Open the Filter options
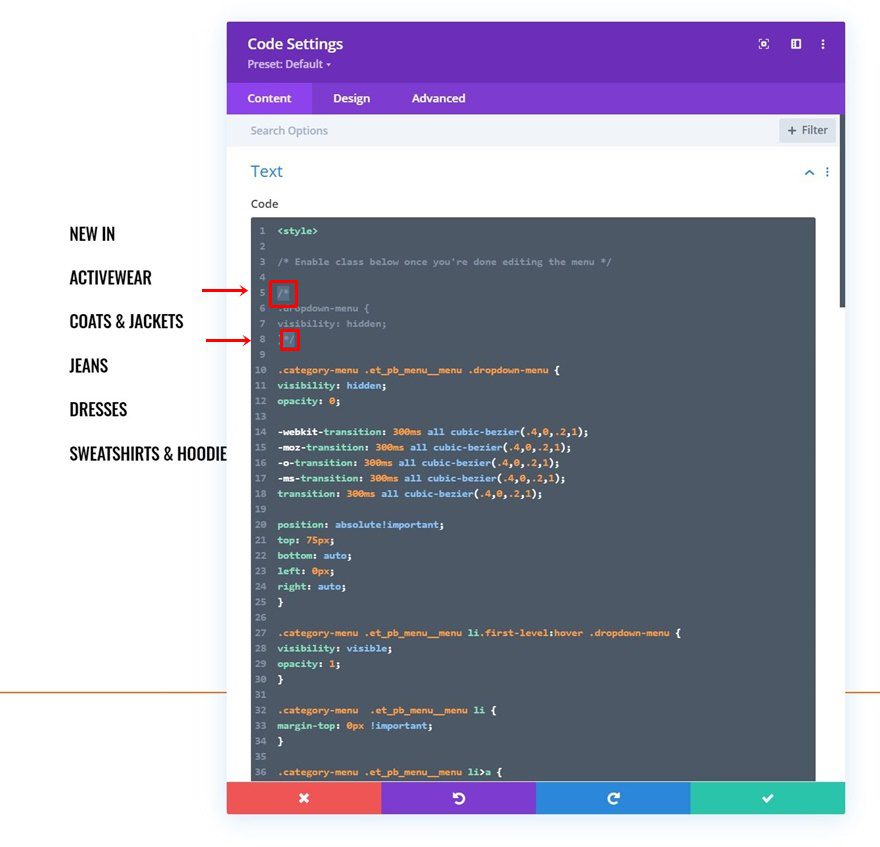The image size is (880, 847). click(807, 130)
